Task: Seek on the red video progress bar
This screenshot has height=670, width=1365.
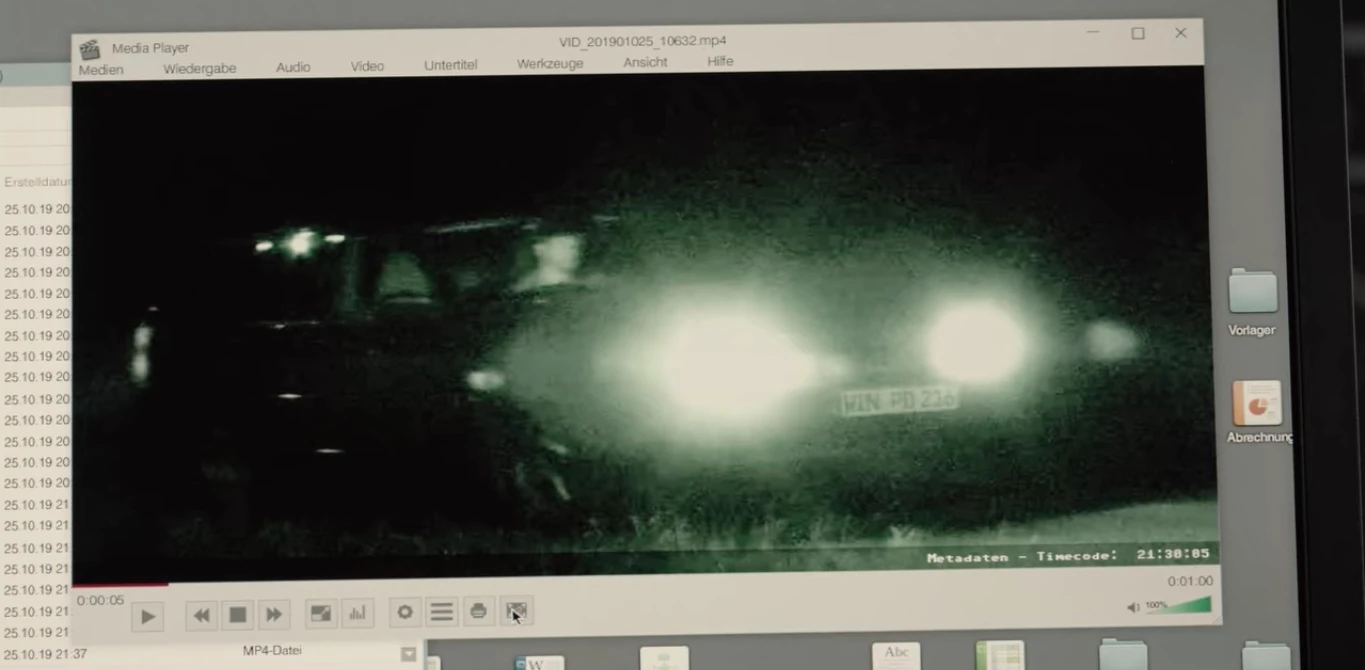Action: click(120, 585)
